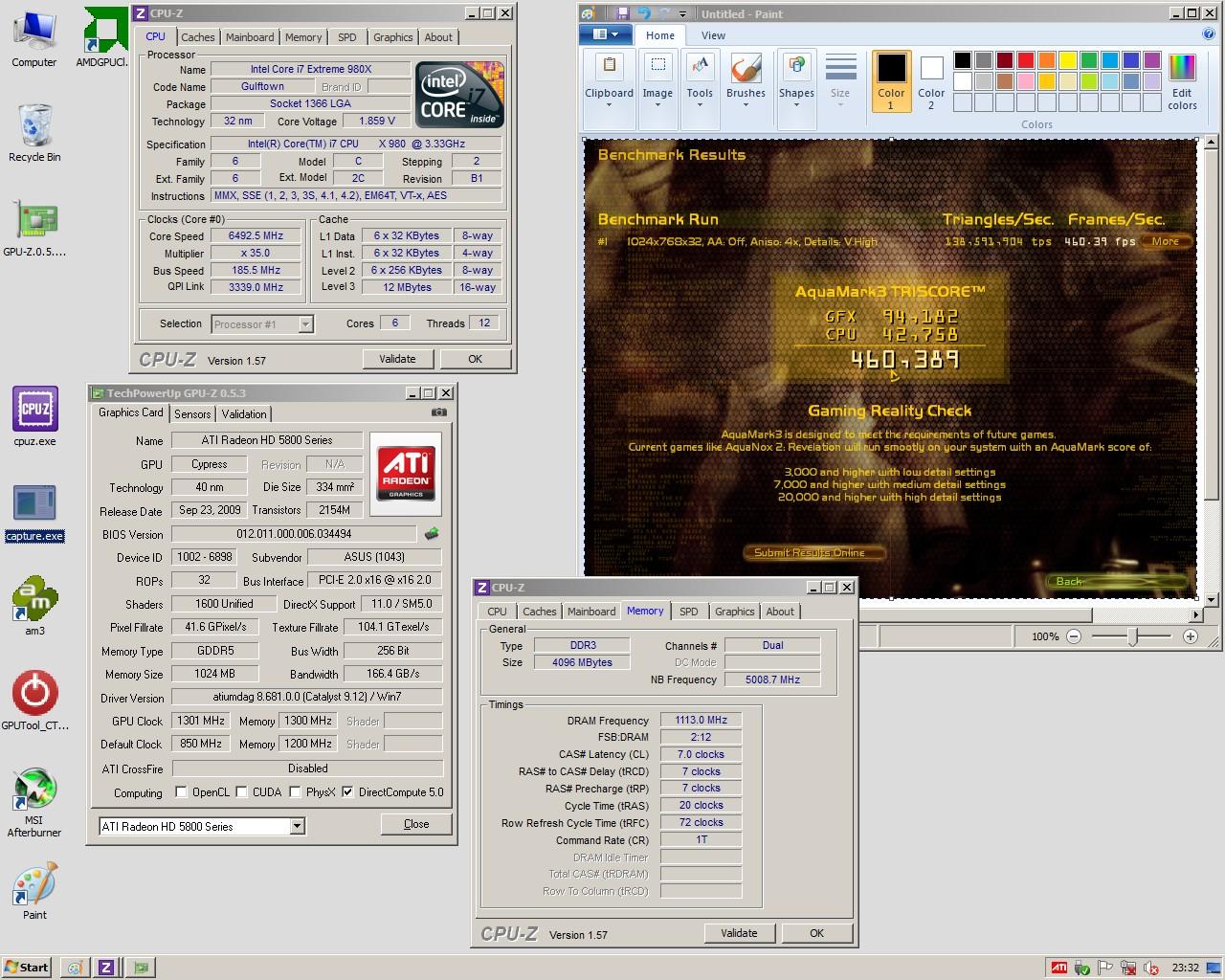Open the Graphics tab in the top CPU-Z window
Screen dimensions: 1225x980
[x=393, y=37]
